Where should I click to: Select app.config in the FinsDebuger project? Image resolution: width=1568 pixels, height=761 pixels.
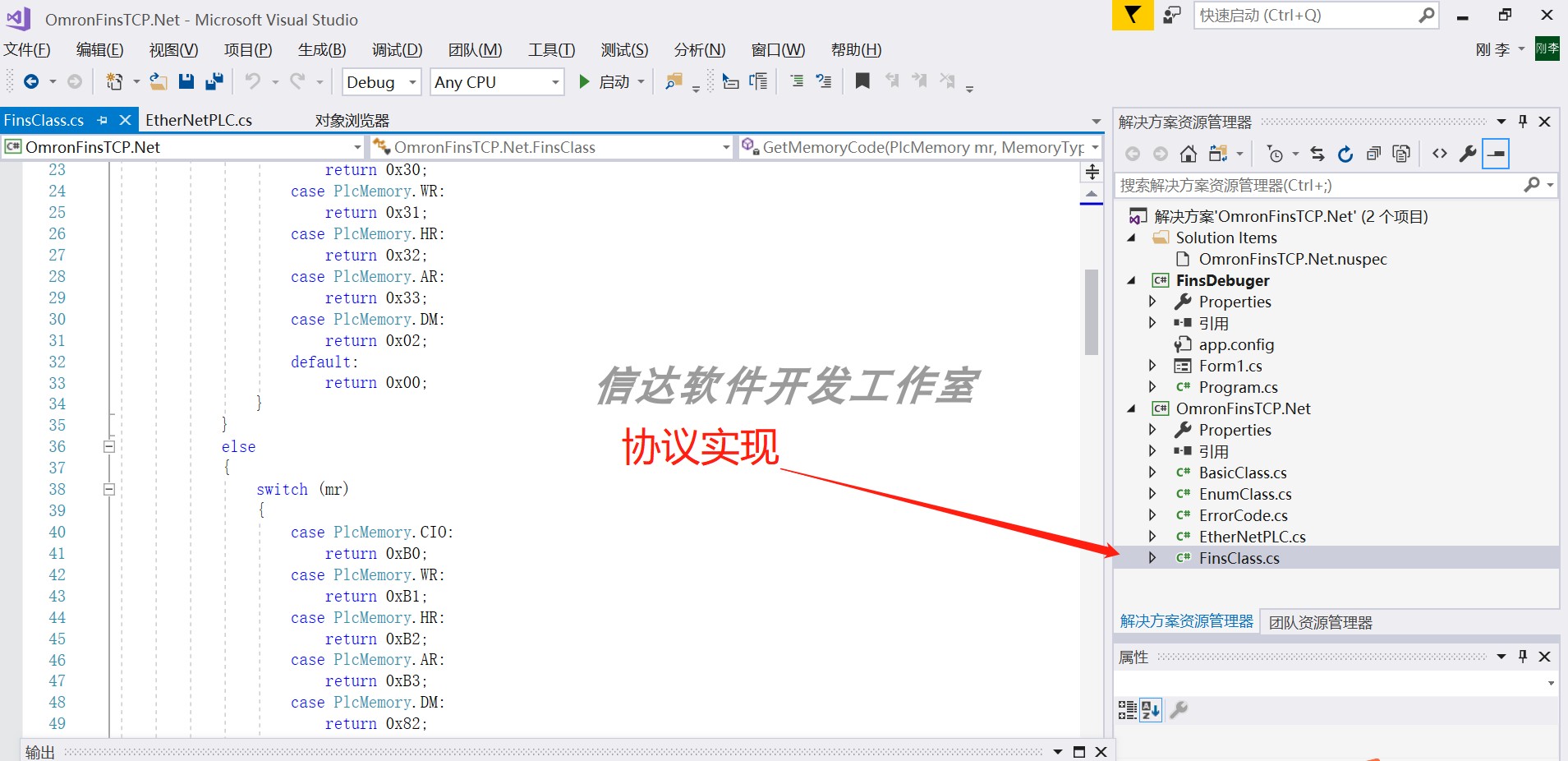(x=1236, y=344)
